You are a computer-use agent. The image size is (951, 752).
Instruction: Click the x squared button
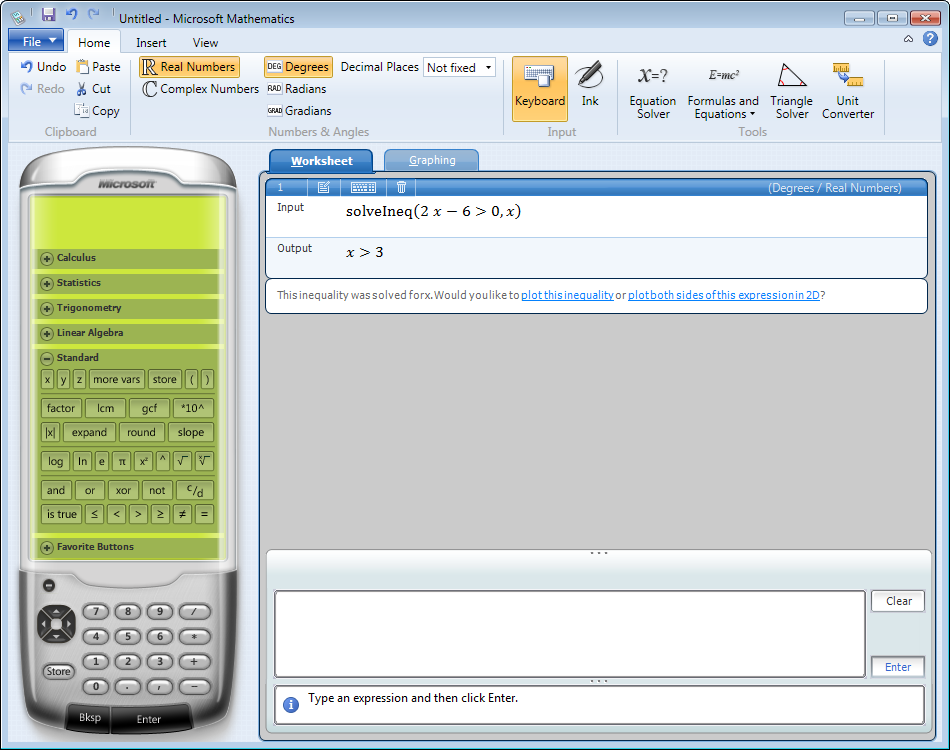pyautogui.click(x=143, y=462)
